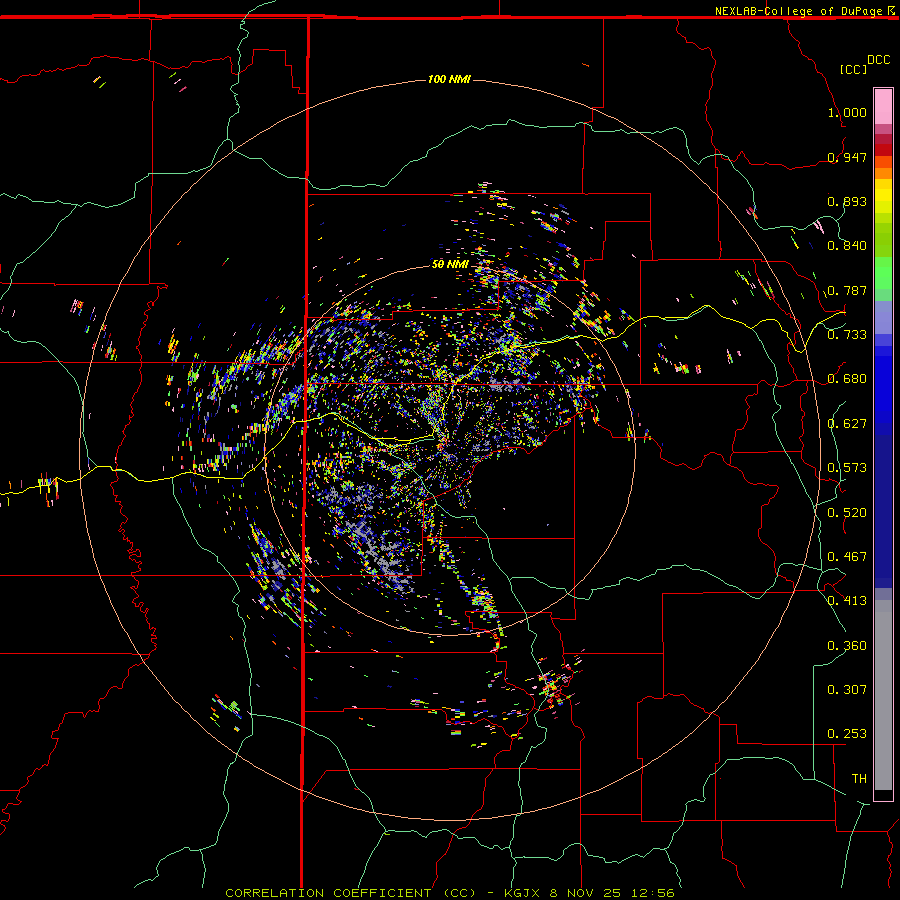Click the 100 NMI range ring label

(x=449, y=79)
